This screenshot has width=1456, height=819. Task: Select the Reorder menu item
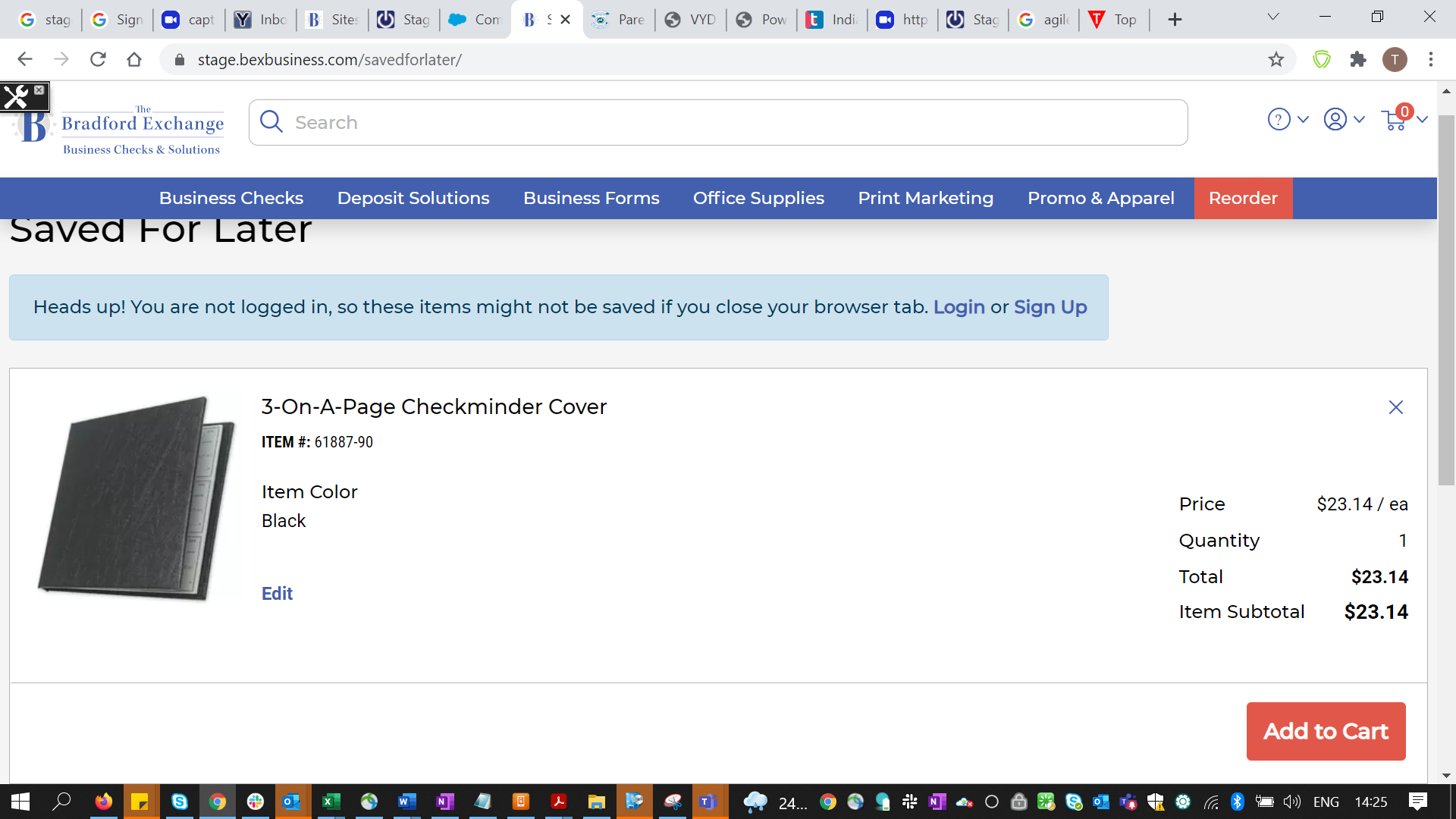click(x=1243, y=198)
